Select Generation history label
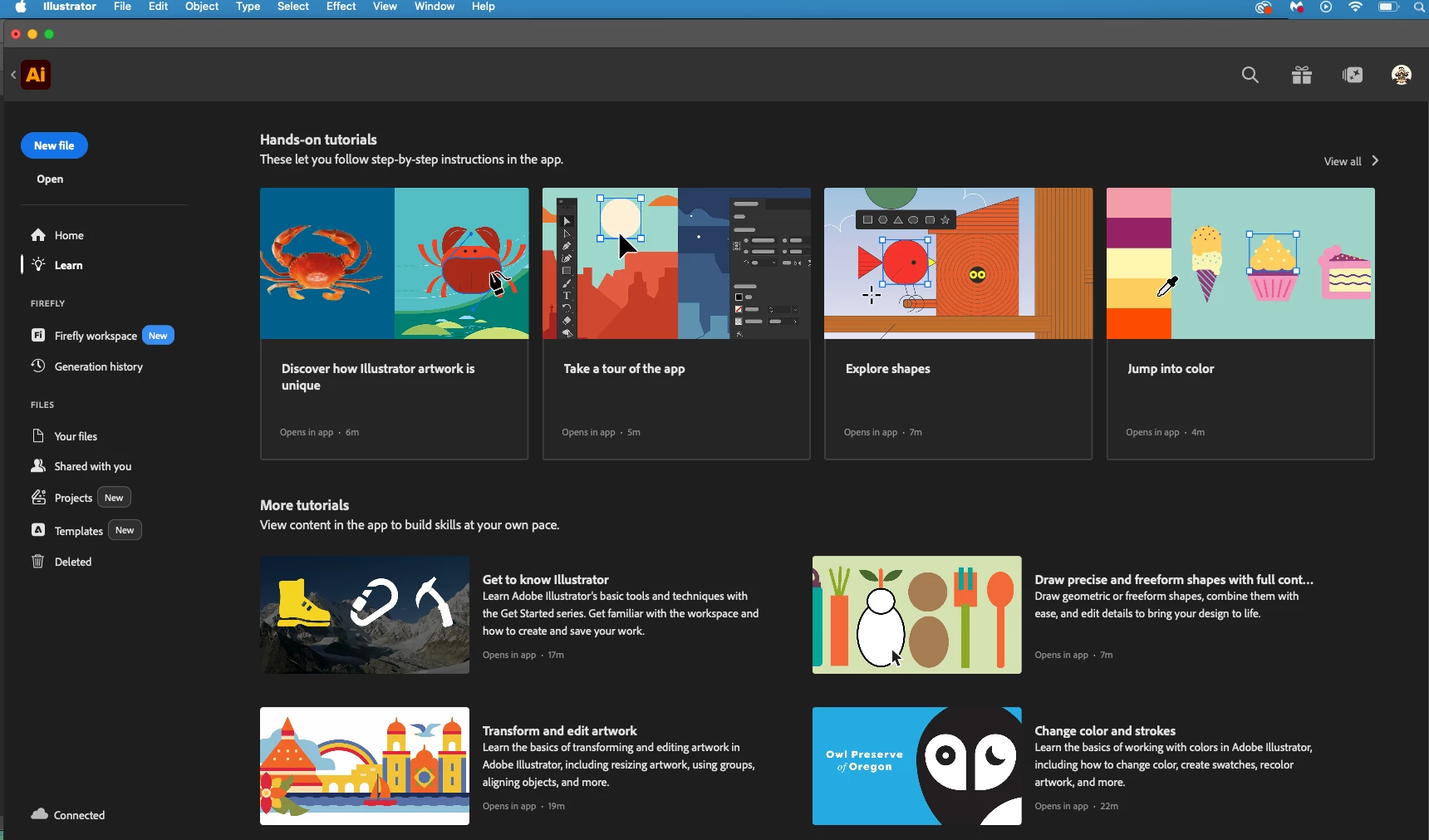 [99, 366]
